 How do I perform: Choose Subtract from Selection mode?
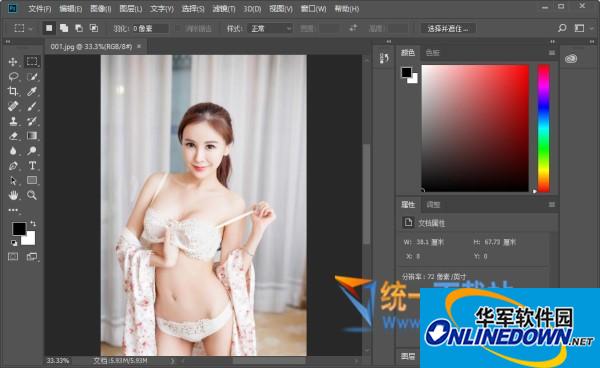pos(79,28)
